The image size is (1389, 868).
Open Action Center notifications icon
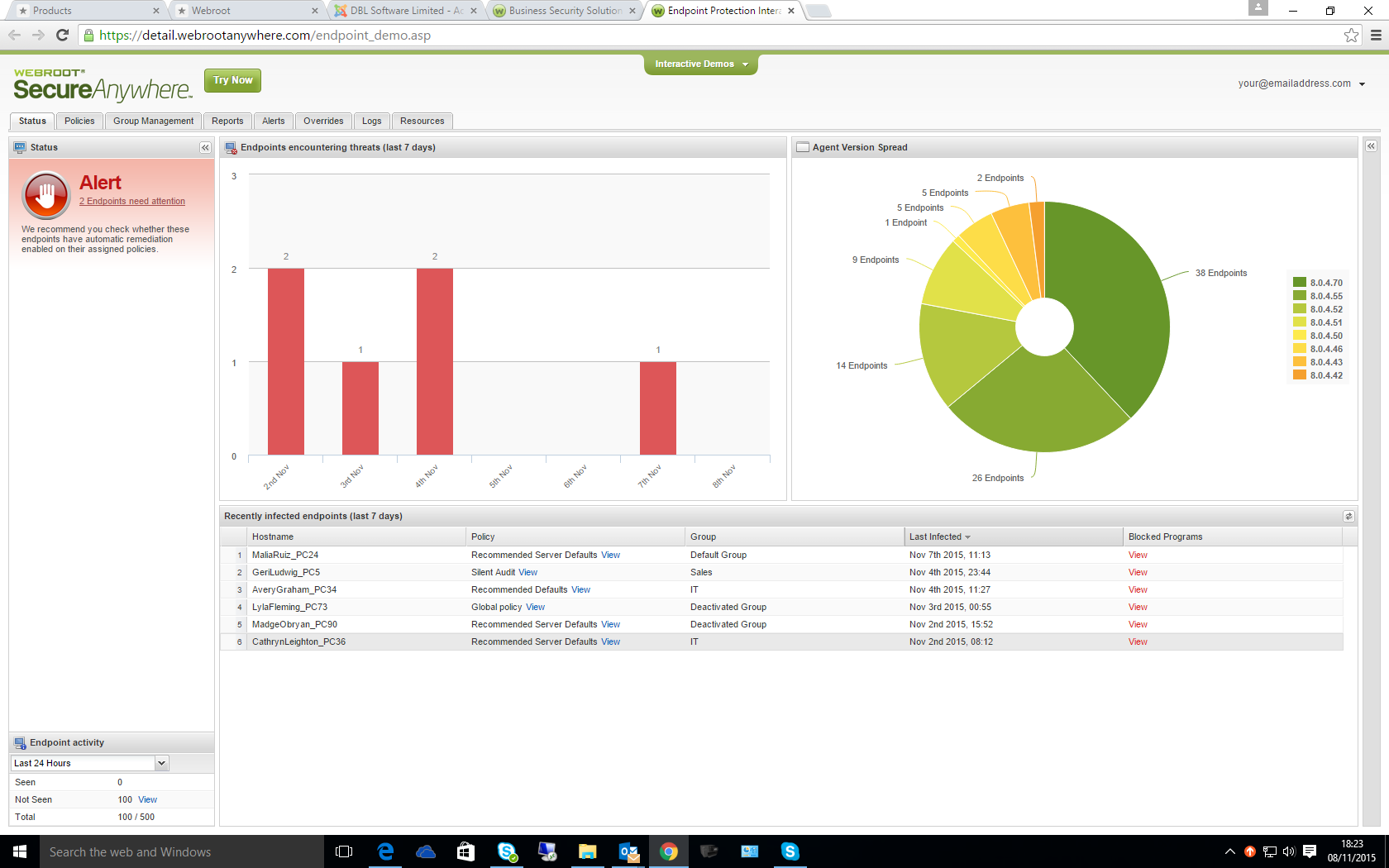[1310, 851]
